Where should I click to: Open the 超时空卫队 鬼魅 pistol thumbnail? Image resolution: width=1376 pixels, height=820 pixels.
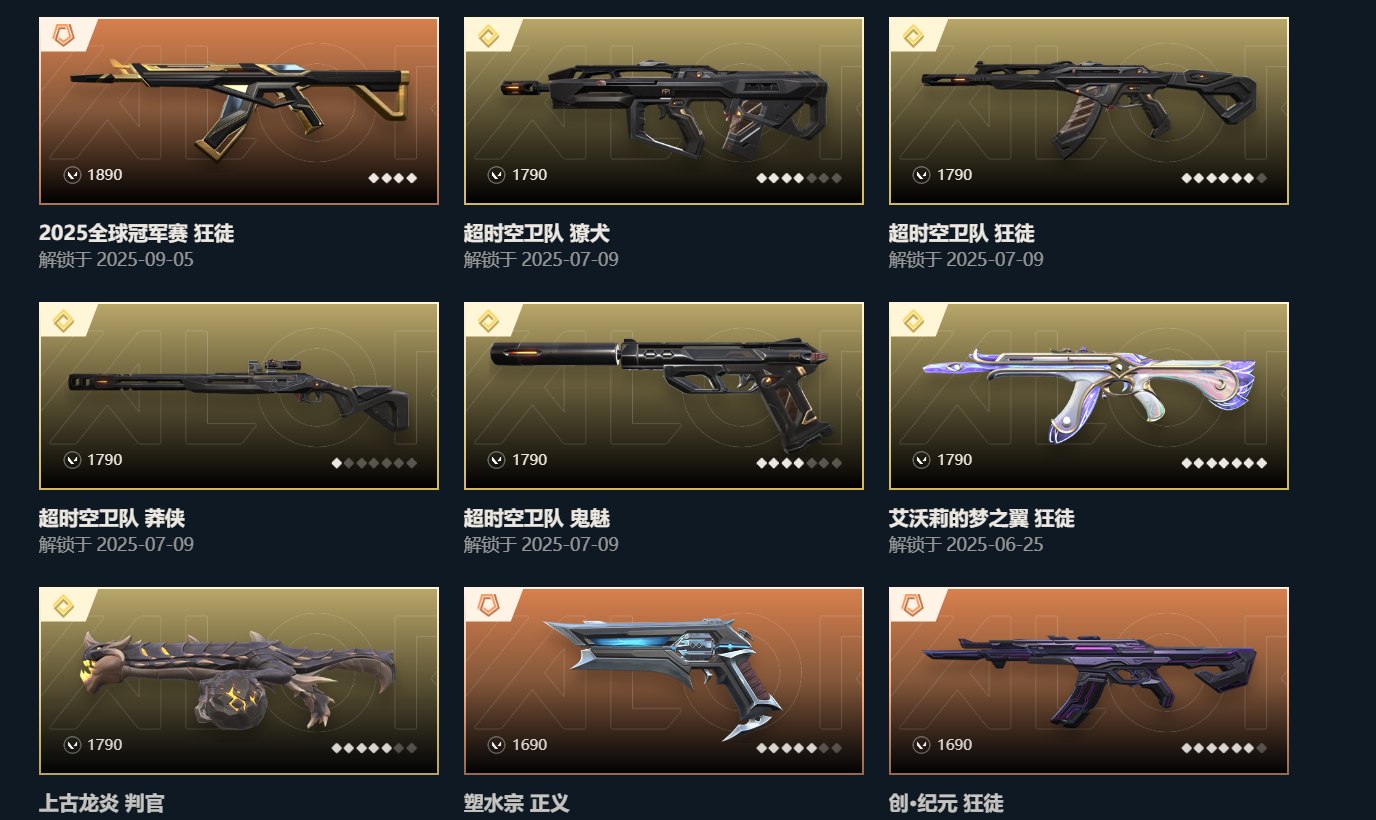(x=664, y=396)
